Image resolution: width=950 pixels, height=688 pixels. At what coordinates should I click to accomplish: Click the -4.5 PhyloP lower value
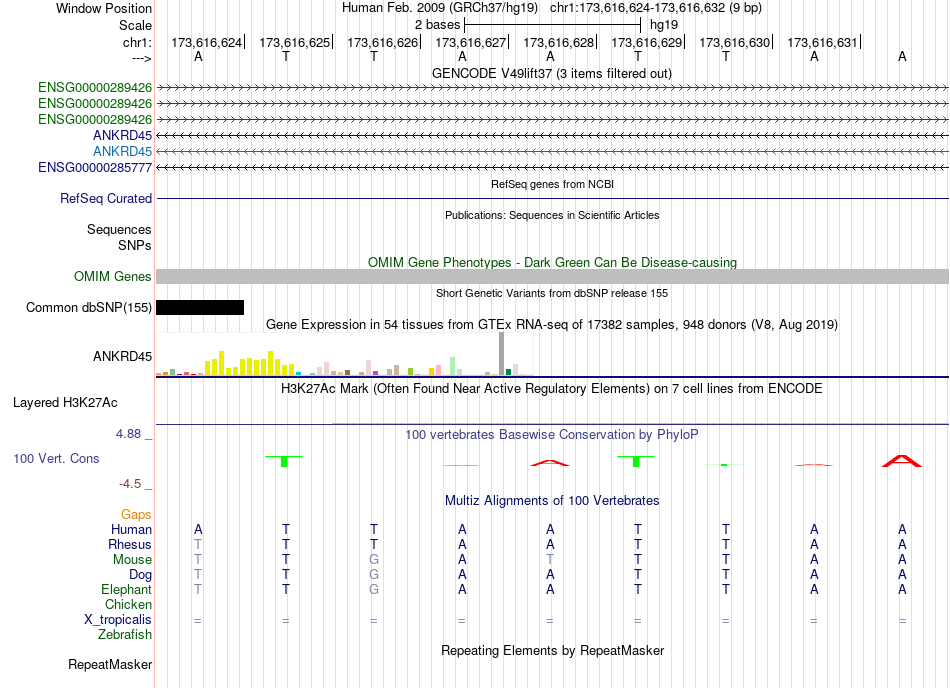(x=130, y=483)
